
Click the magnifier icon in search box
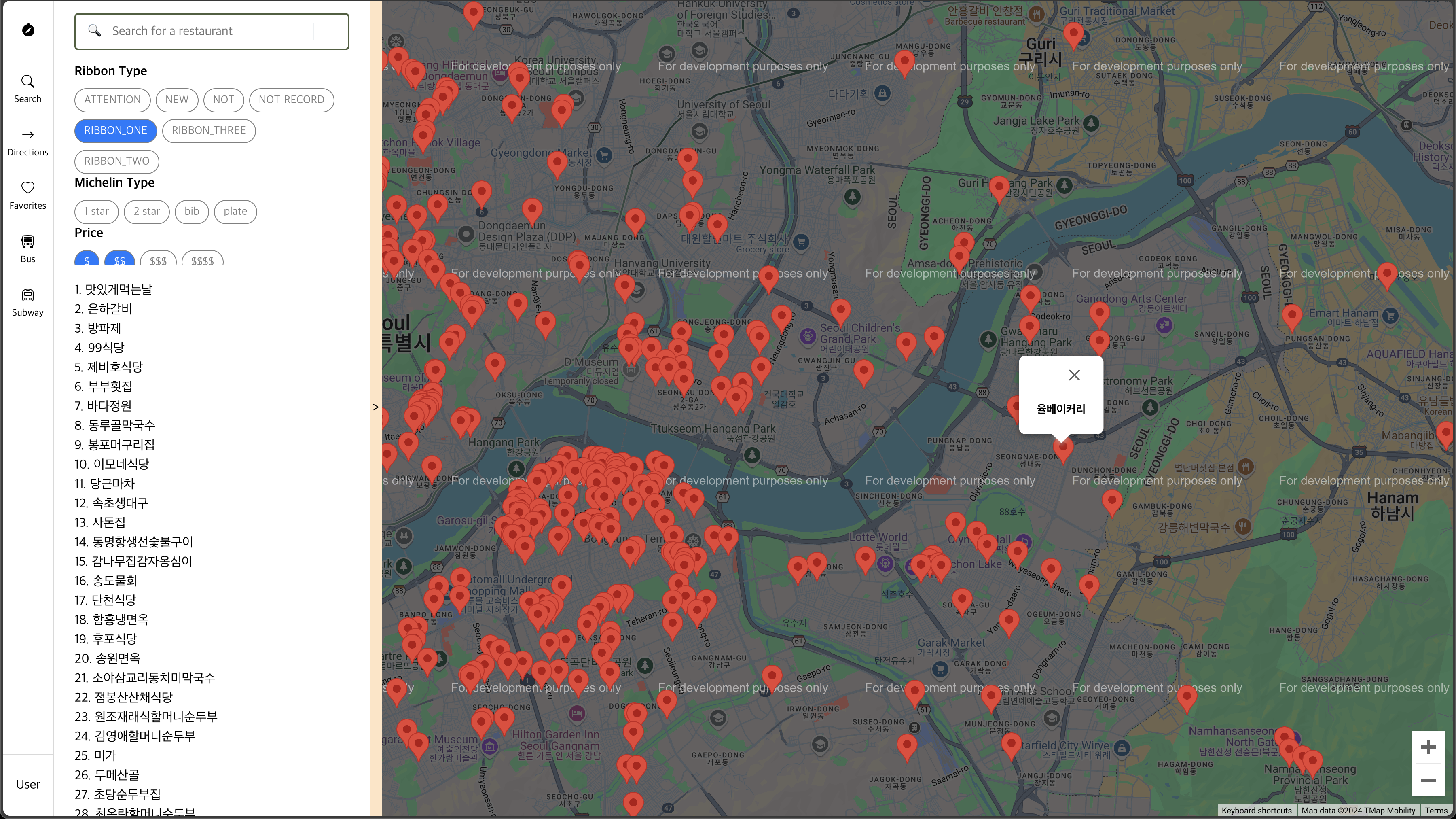pos(94,30)
